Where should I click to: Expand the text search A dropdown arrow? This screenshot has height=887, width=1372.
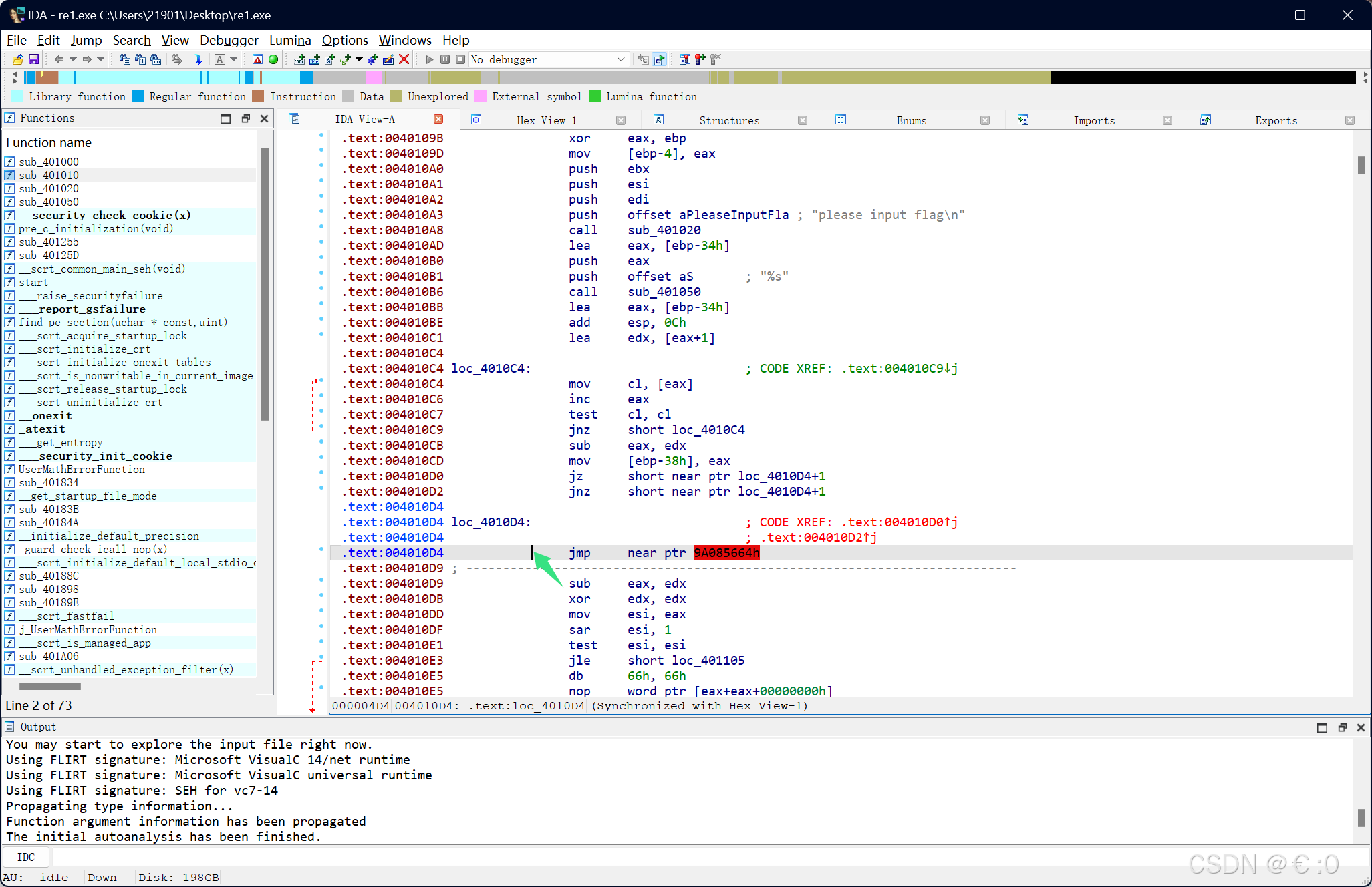click(x=233, y=59)
